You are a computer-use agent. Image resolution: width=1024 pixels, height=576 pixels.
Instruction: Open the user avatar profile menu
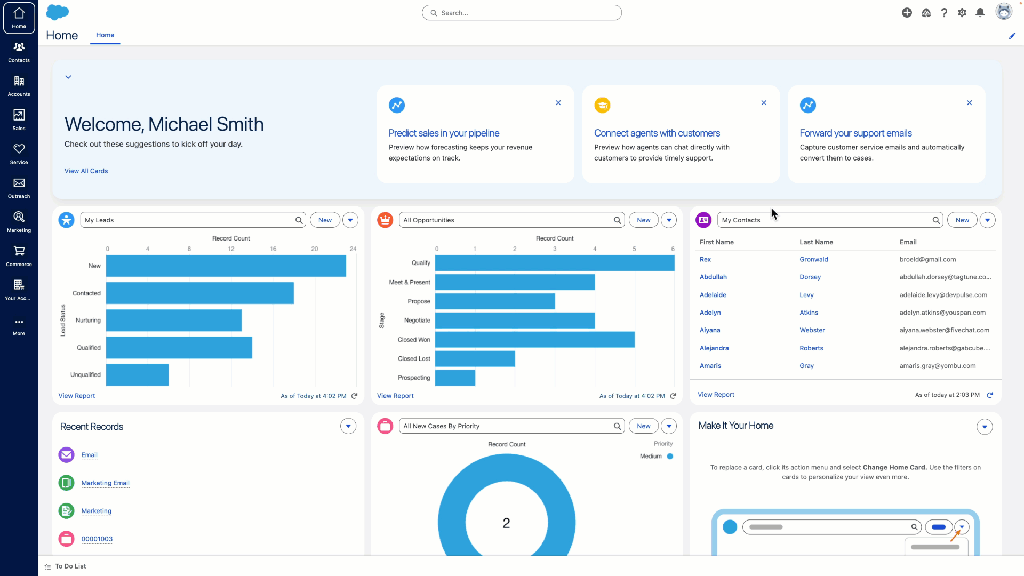[x=1003, y=12]
